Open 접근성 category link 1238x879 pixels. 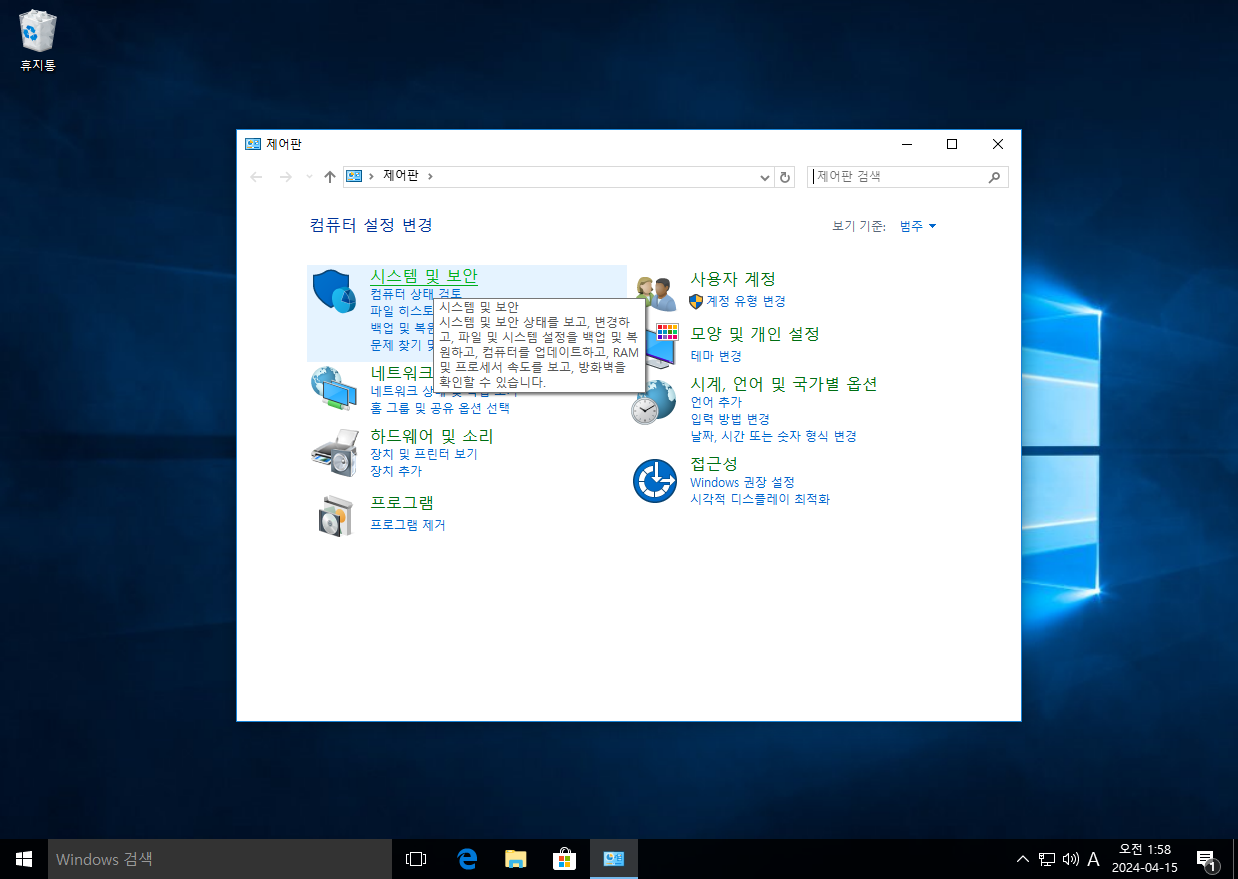pos(714,464)
